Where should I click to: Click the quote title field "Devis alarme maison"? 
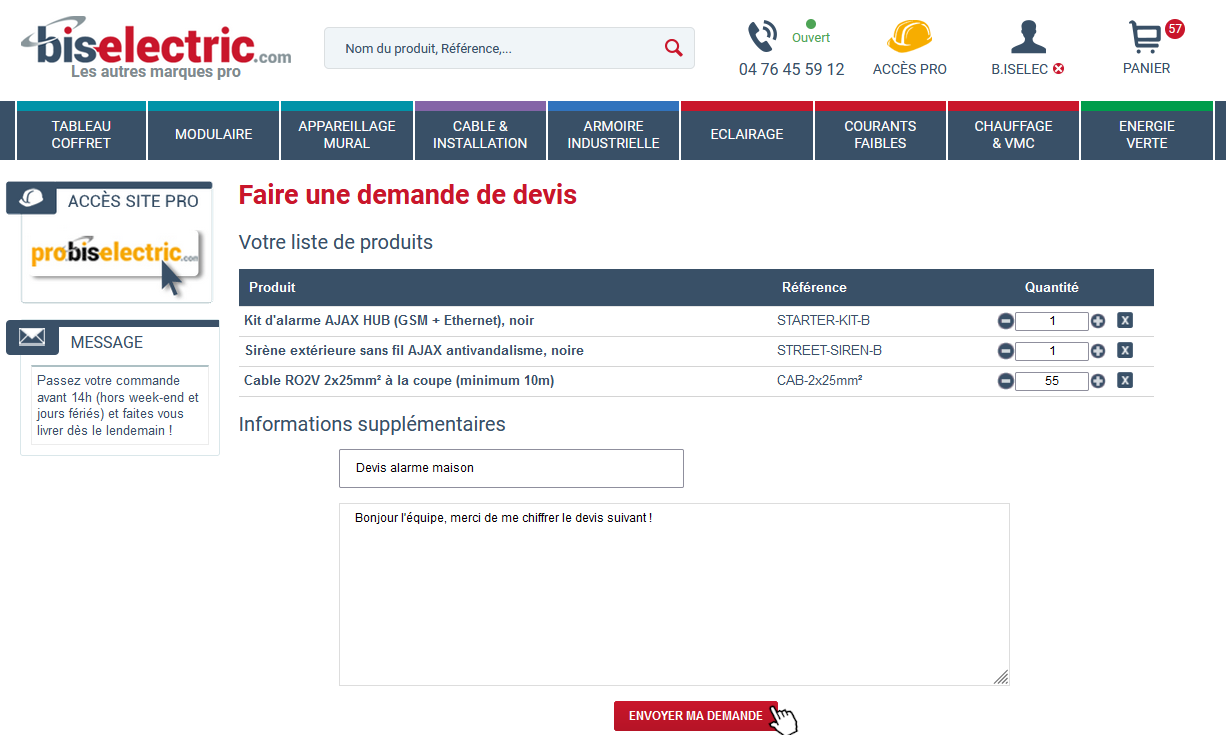pyautogui.click(x=511, y=468)
